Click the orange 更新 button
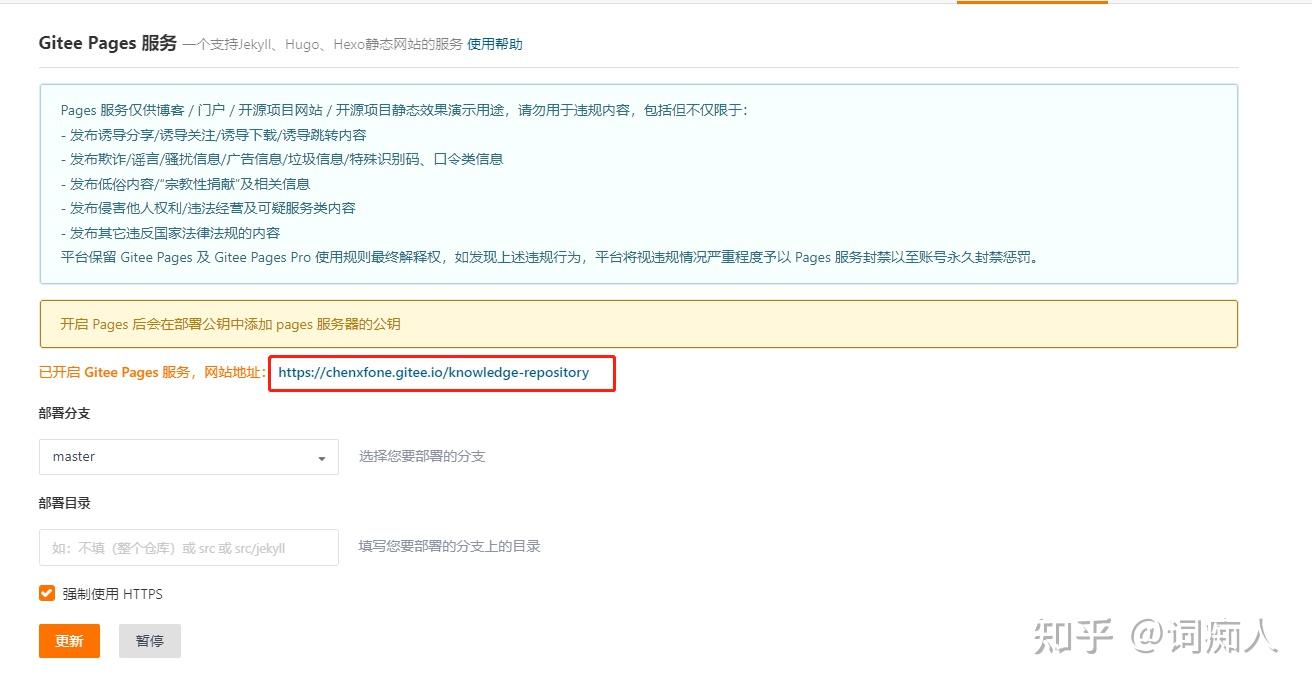 click(x=68, y=641)
